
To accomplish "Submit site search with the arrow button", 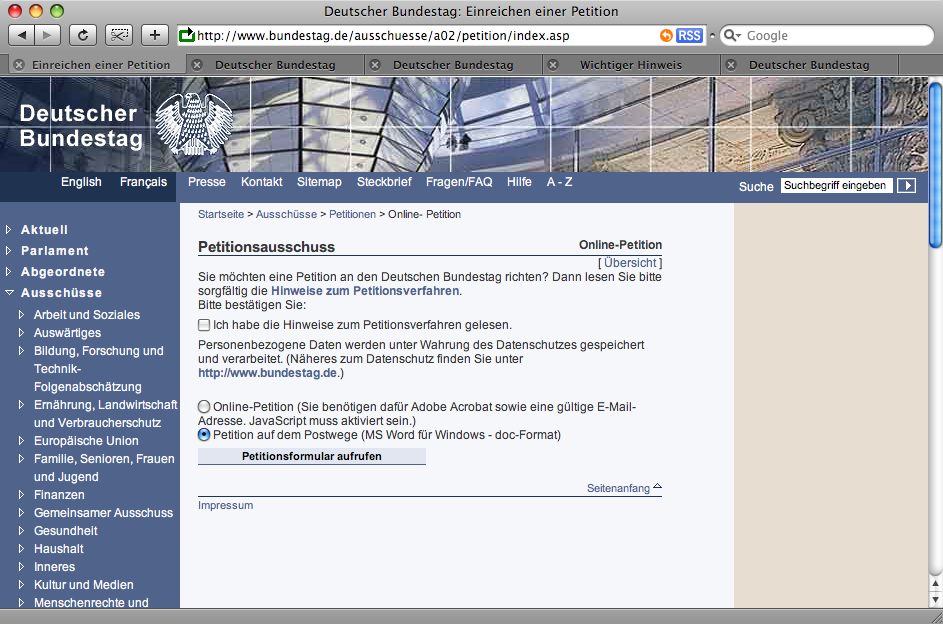I will 906,186.
